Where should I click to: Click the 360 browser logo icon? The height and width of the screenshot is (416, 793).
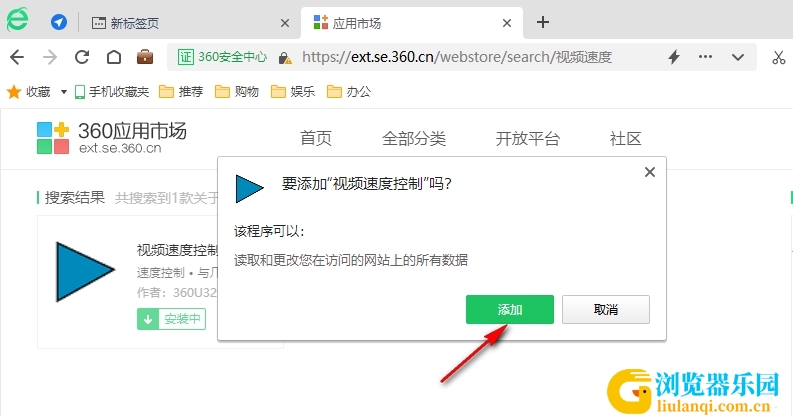(x=17, y=20)
